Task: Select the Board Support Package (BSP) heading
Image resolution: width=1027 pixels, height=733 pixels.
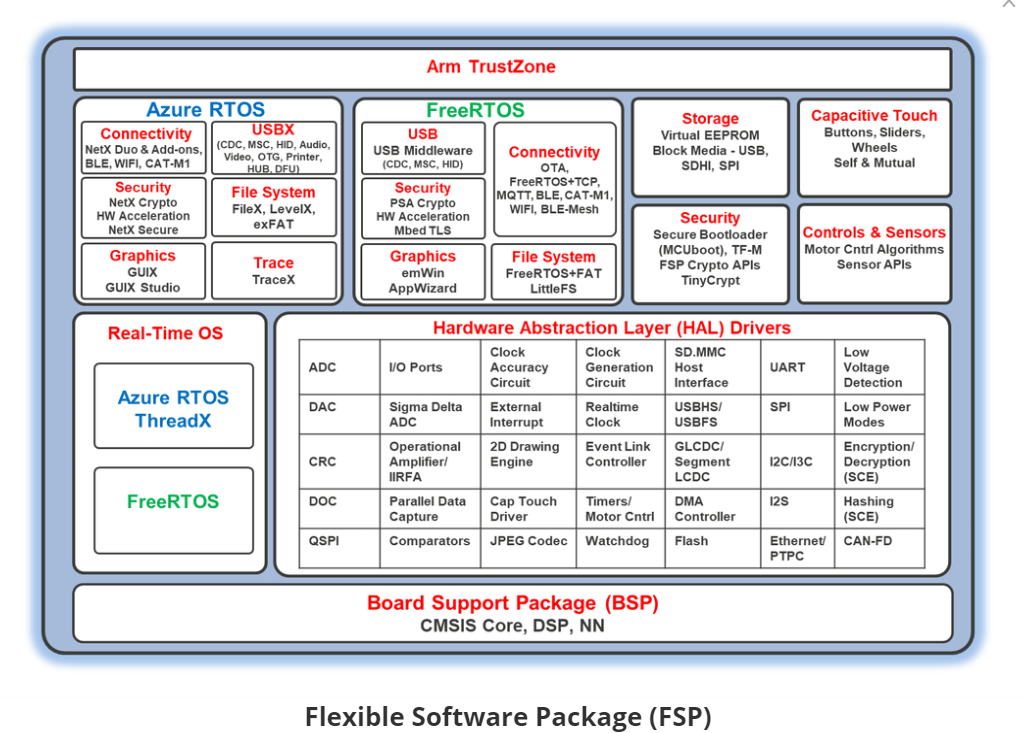Action: pyautogui.click(x=513, y=603)
